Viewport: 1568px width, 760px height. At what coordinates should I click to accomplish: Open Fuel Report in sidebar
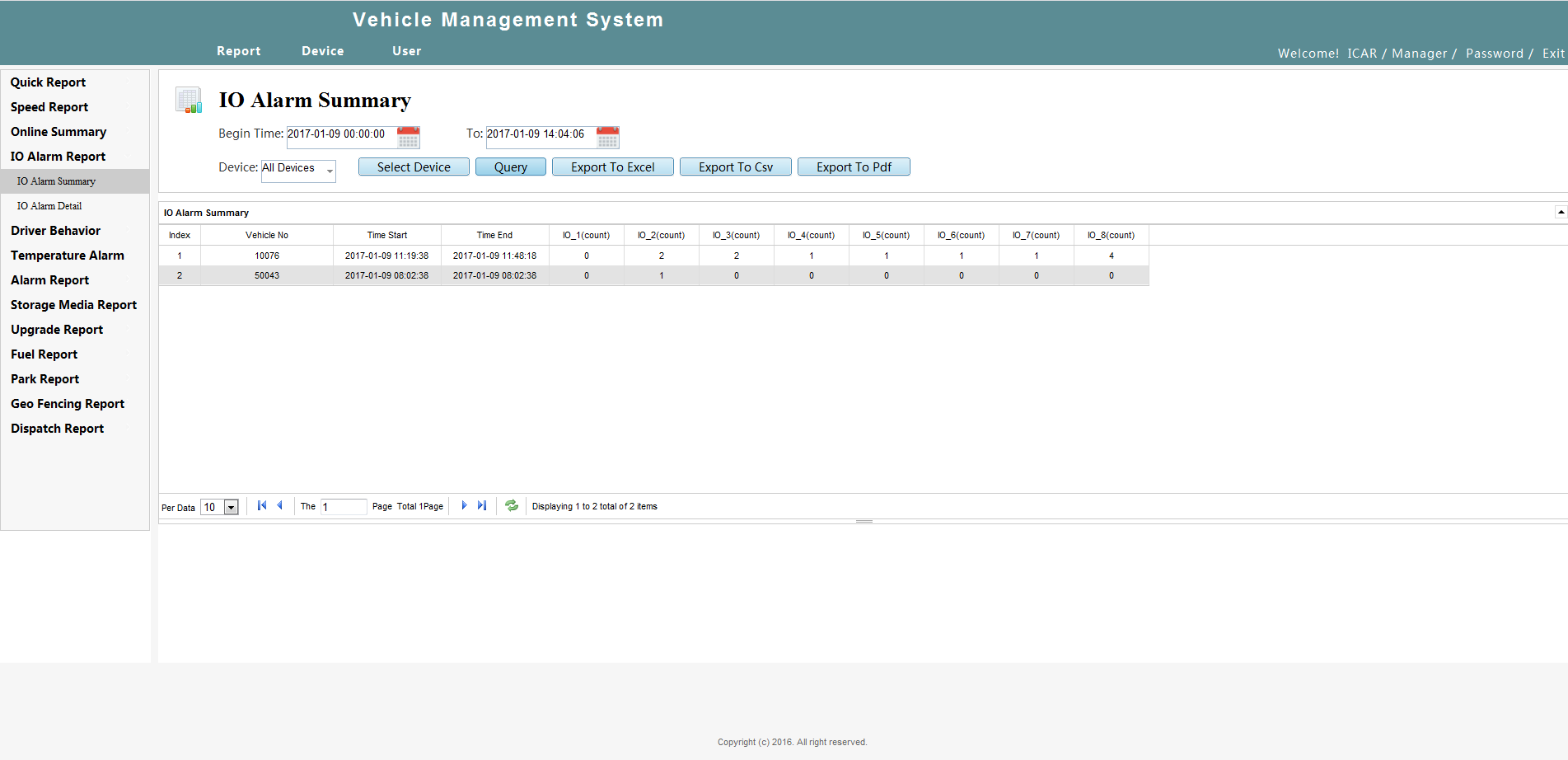pyautogui.click(x=44, y=354)
